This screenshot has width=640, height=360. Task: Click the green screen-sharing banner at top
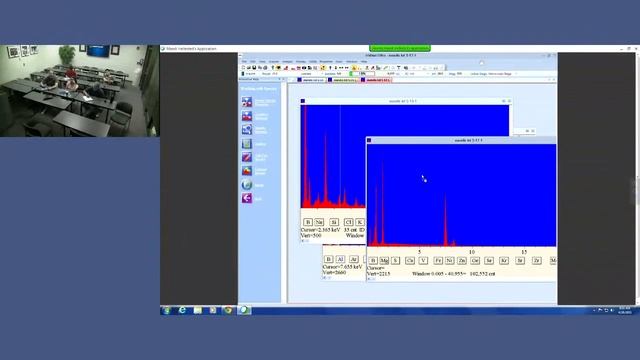click(400, 48)
